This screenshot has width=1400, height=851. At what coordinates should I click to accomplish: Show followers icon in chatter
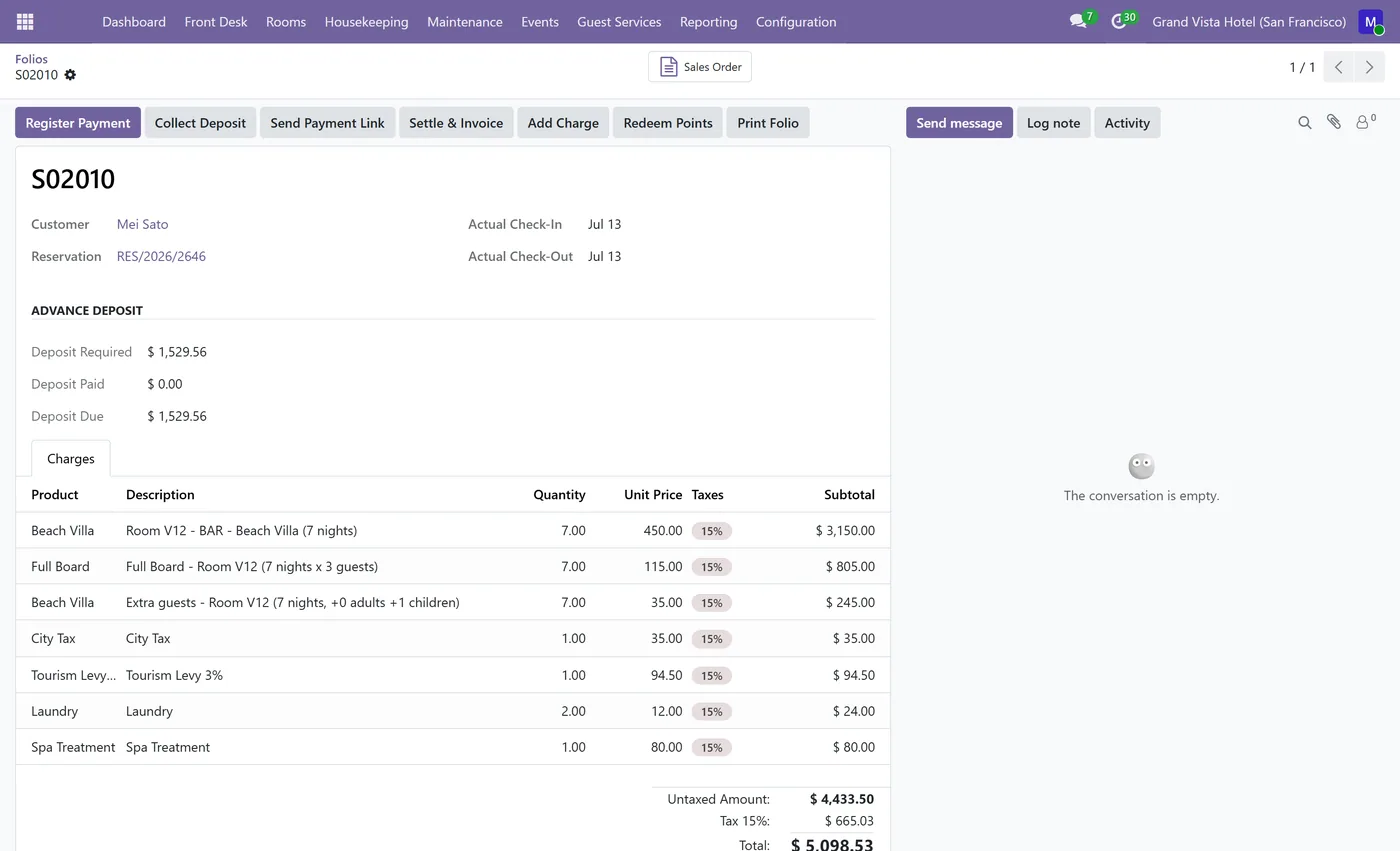coord(1365,122)
